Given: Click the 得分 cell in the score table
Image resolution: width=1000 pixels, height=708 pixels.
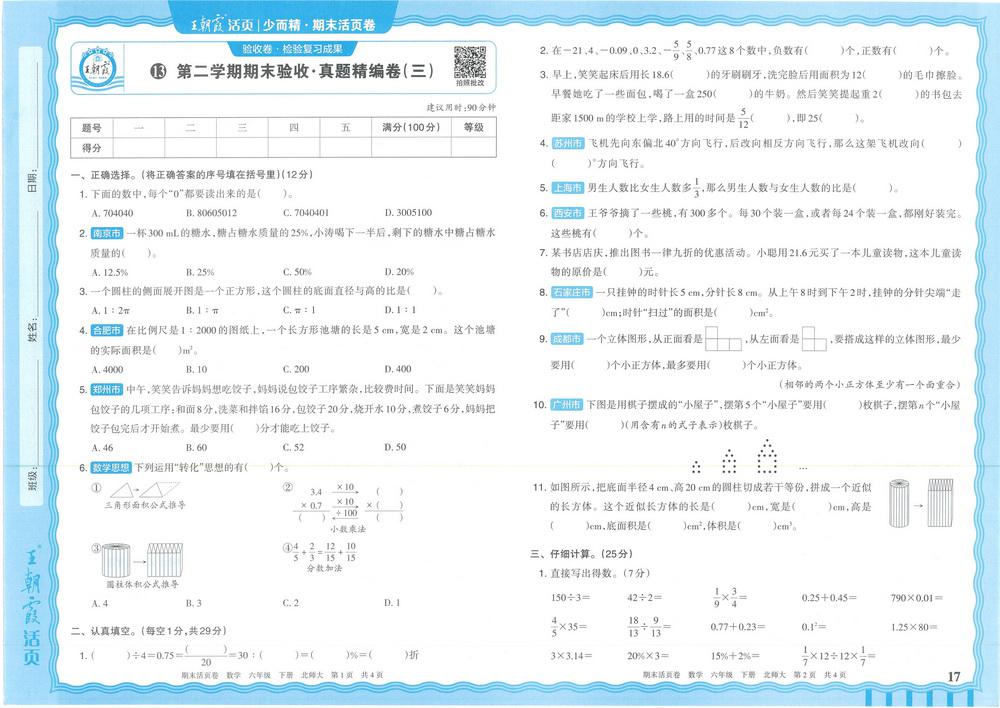Looking at the screenshot, I should pos(92,148).
